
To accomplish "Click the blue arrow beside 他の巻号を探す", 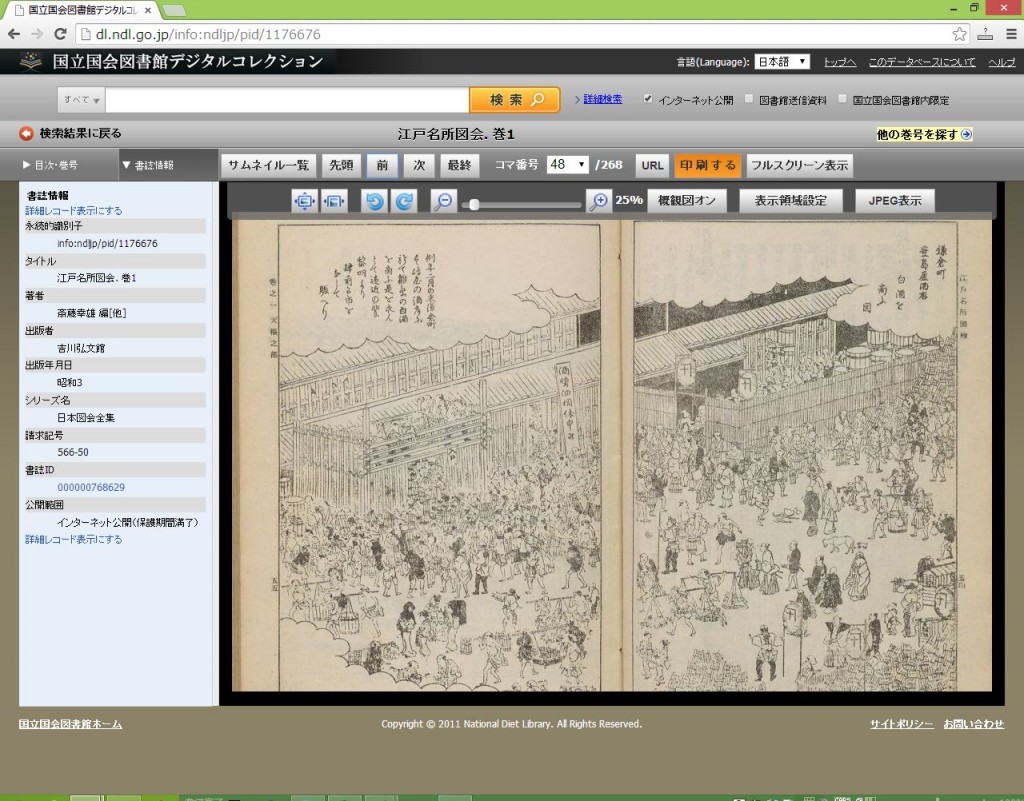I will click(x=967, y=134).
